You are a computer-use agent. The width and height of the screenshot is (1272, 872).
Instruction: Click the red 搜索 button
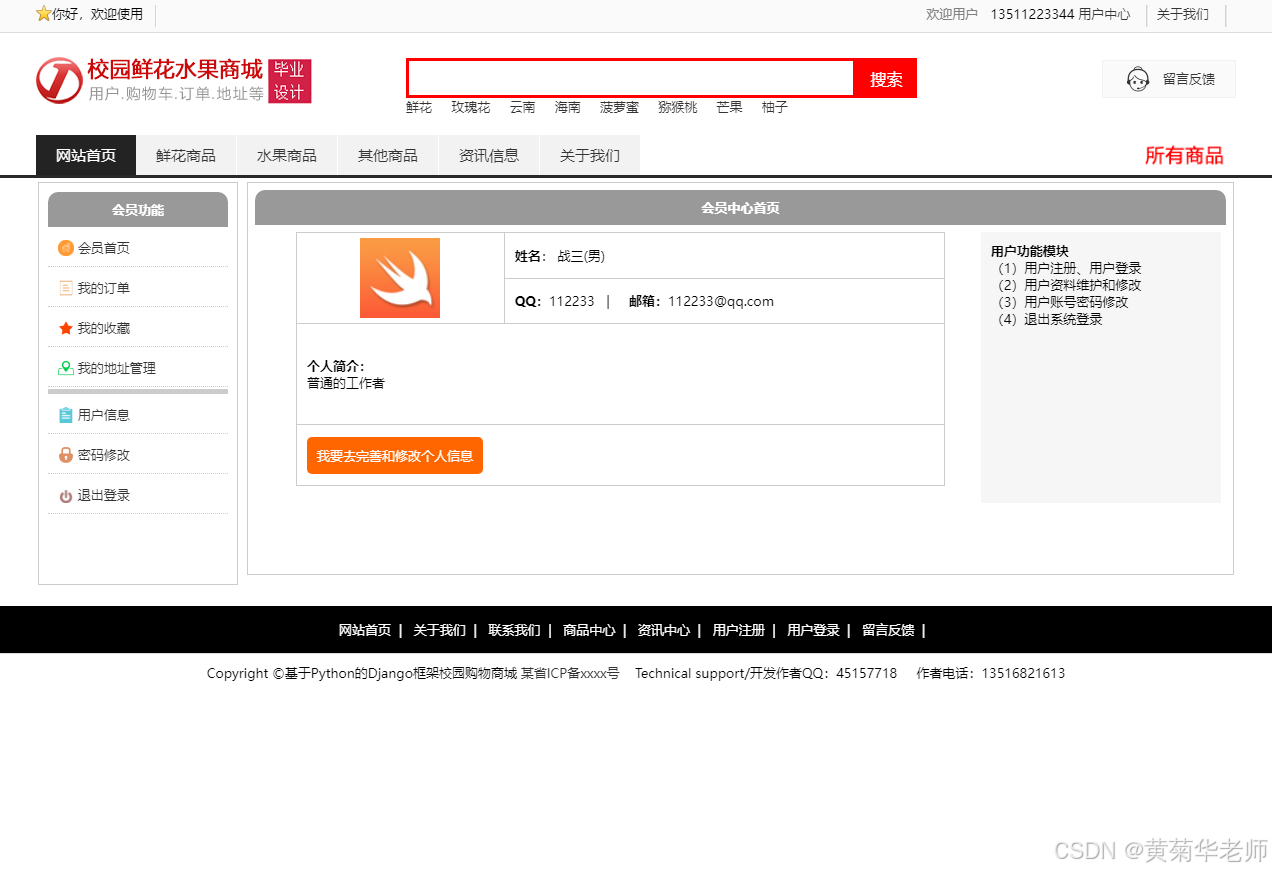point(886,78)
